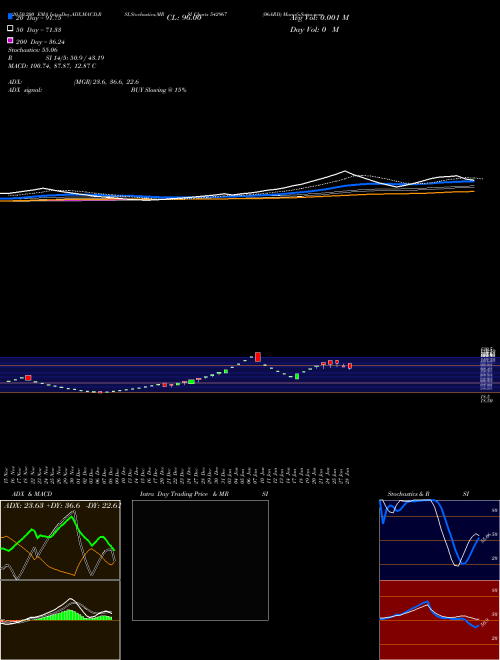Click the blue 20 Day EMA legend swatch
Viewport: 500px width, 660px height.
coord(10,16)
